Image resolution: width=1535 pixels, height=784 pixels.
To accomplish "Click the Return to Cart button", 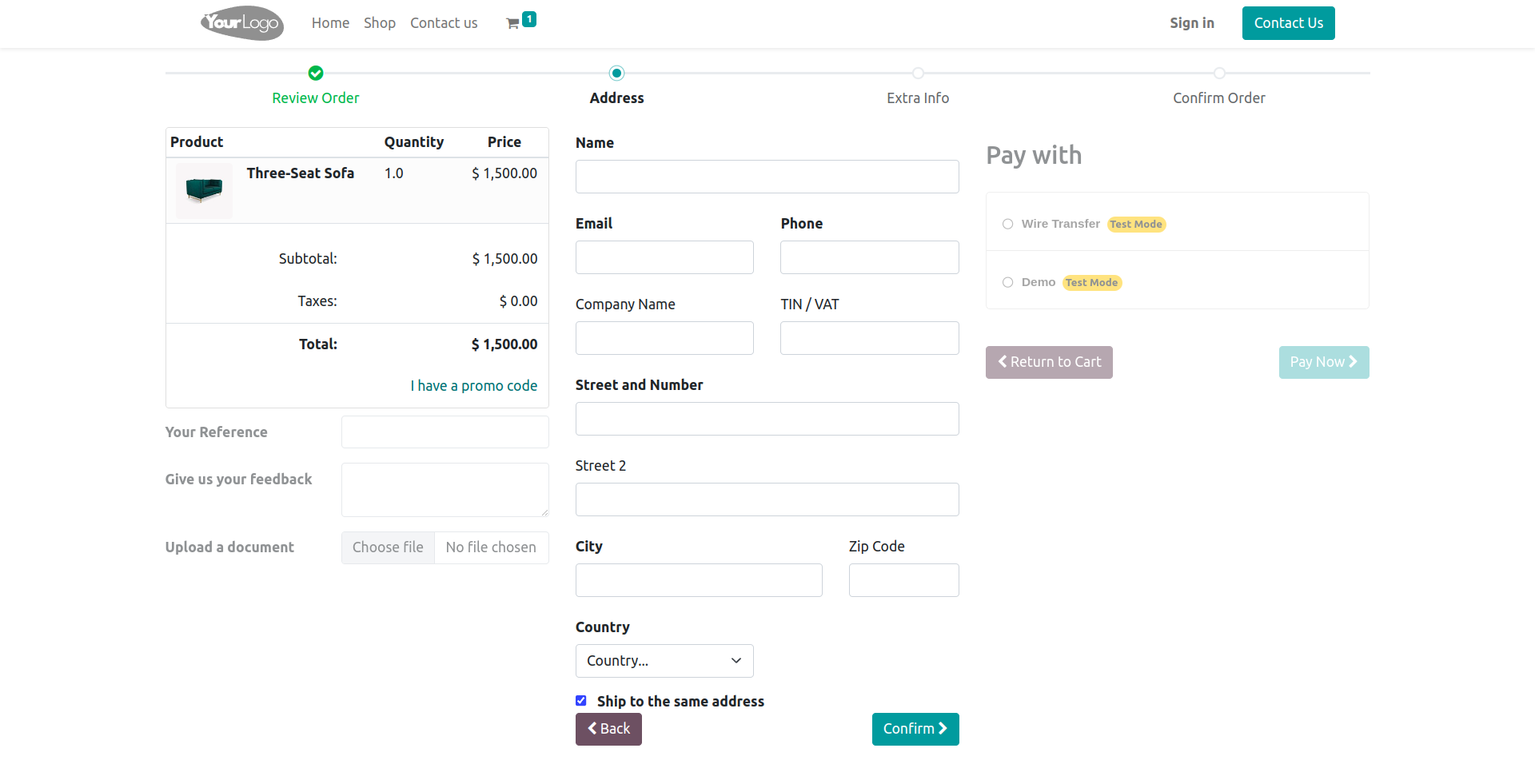I will point(1049,362).
